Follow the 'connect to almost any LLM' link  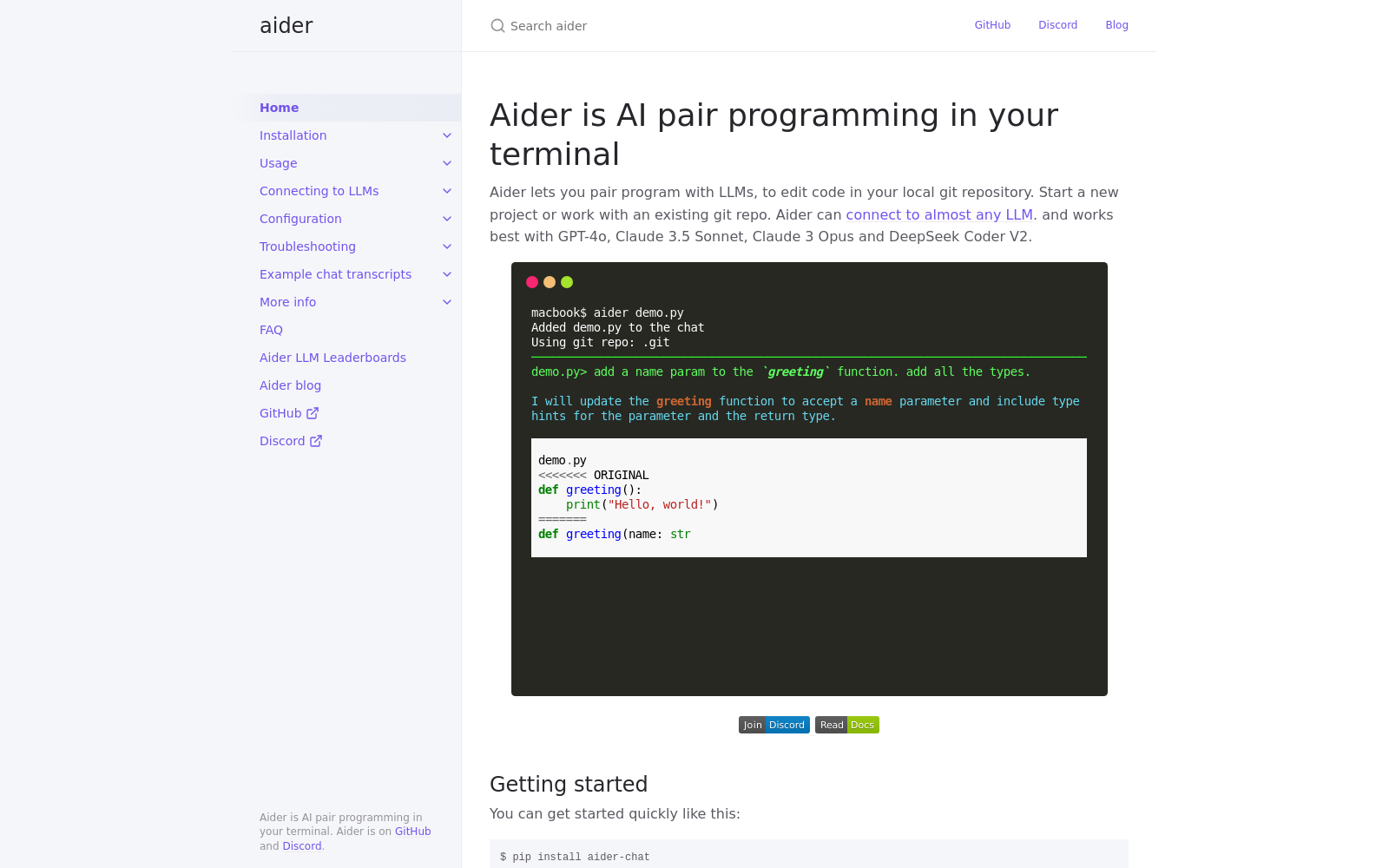pos(939,214)
